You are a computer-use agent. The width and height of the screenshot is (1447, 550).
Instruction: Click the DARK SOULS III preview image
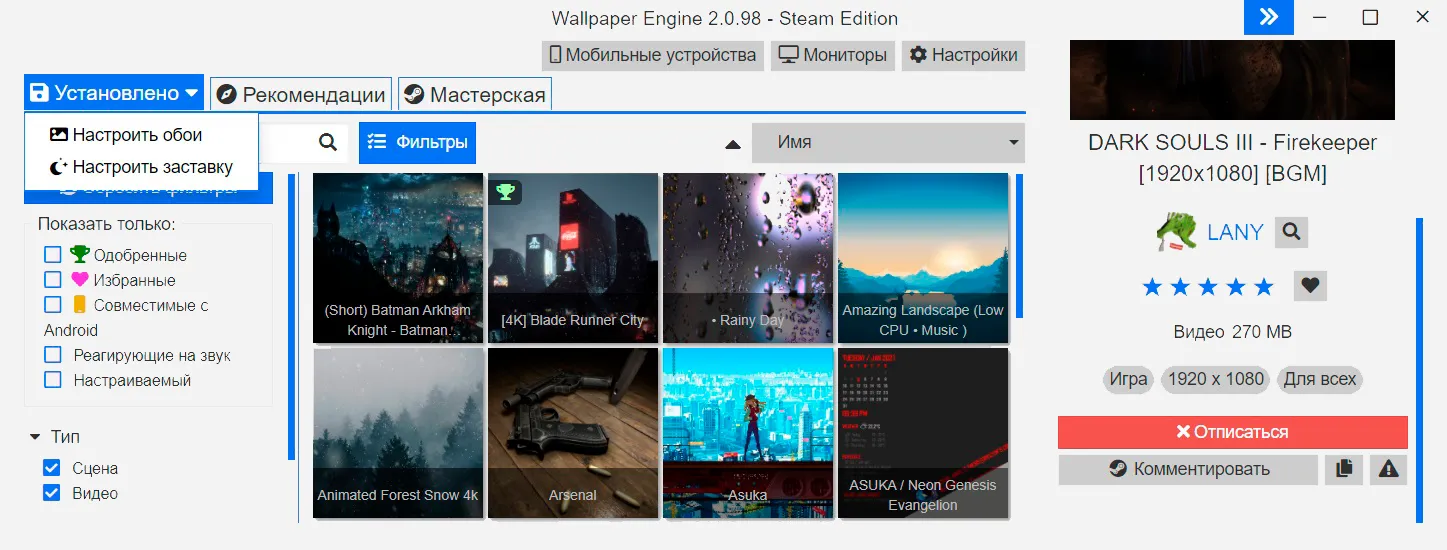[1232, 80]
